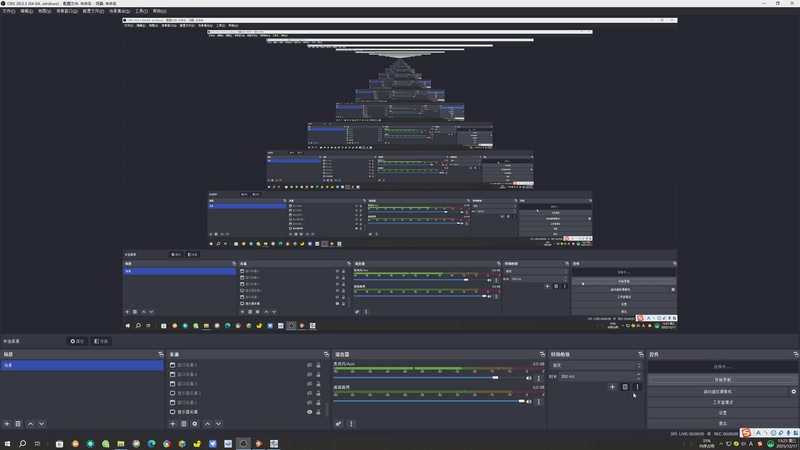Viewport: 800px width, 450px height.
Task: Select the 场景 scene item
Action: (x=82, y=365)
